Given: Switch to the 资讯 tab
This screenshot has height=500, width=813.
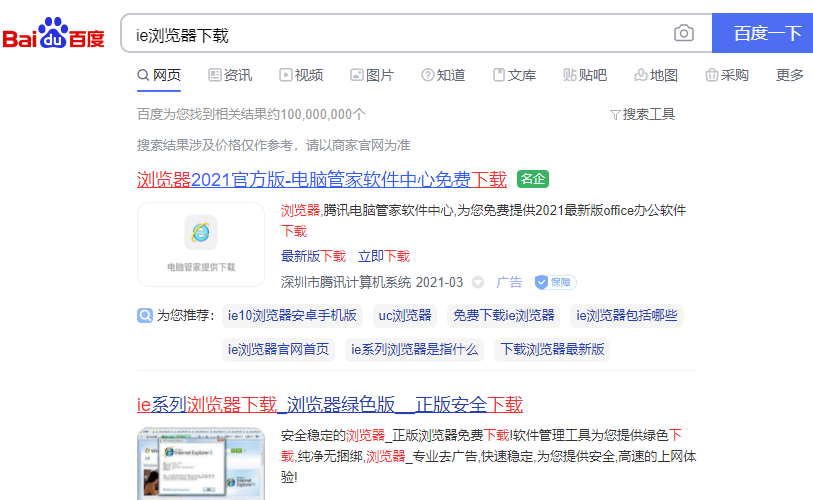Looking at the screenshot, I should 230,75.
